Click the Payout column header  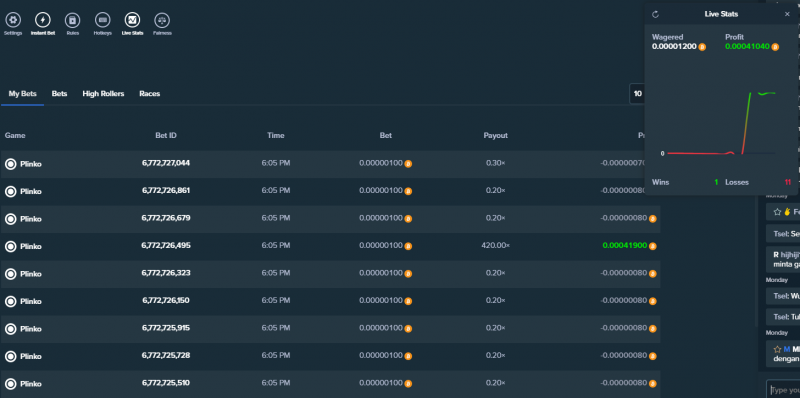point(495,136)
